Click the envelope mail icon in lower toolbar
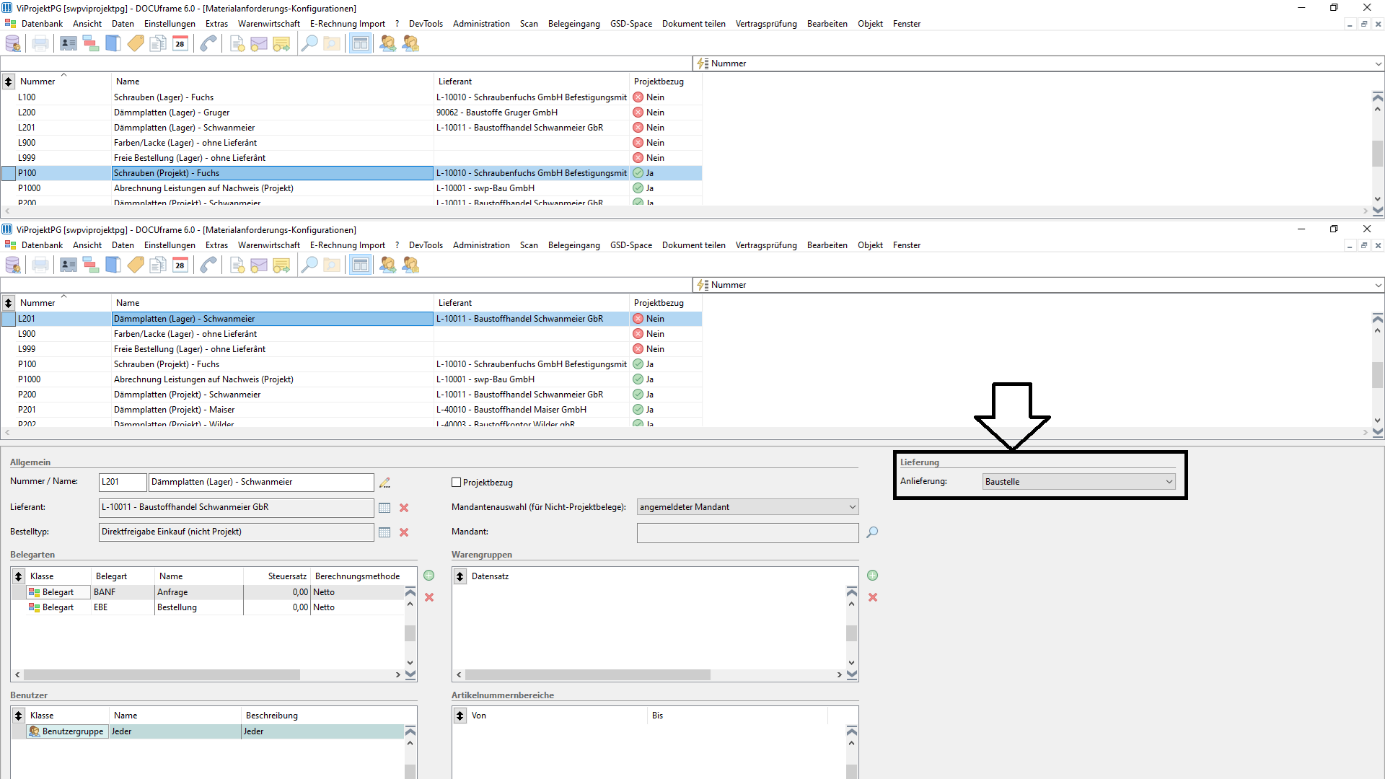The image size is (1385, 779). click(x=259, y=264)
